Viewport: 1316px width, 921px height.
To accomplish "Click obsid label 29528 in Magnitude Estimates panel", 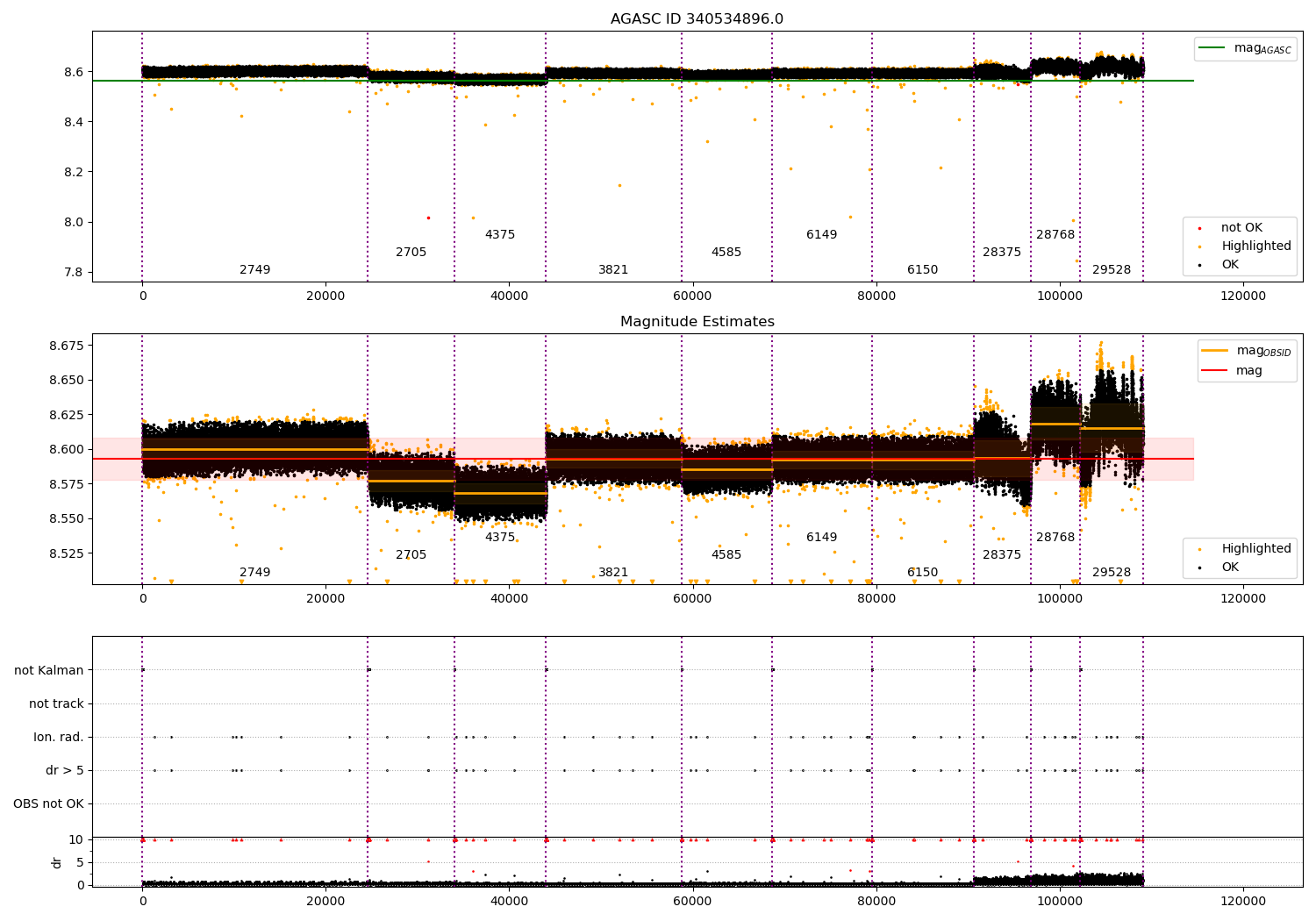I will pos(1112,573).
